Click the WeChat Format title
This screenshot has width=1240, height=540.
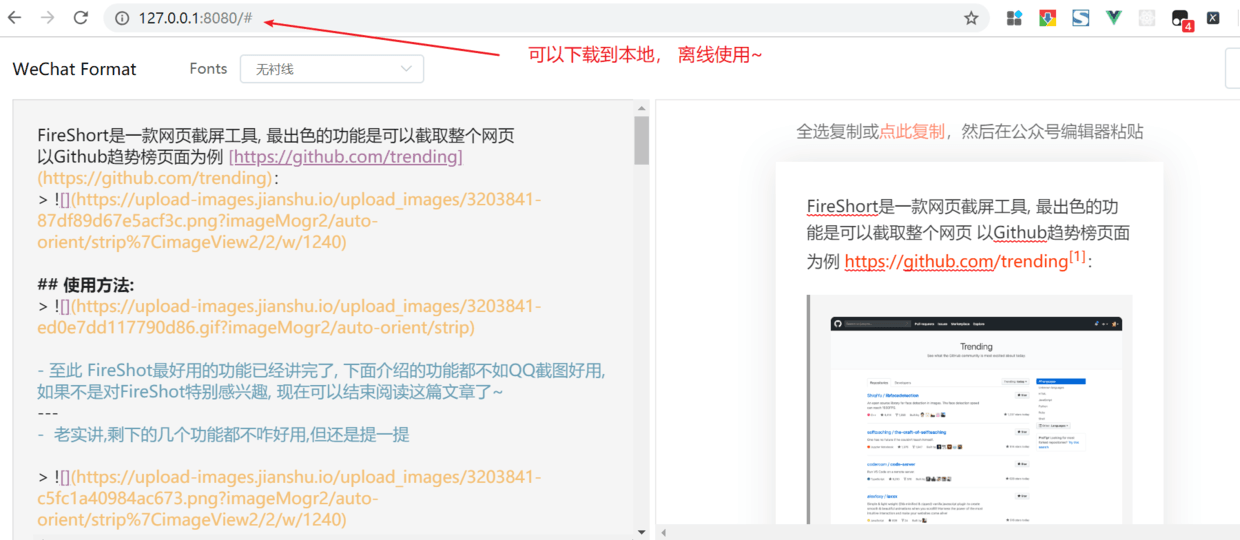coord(74,69)
